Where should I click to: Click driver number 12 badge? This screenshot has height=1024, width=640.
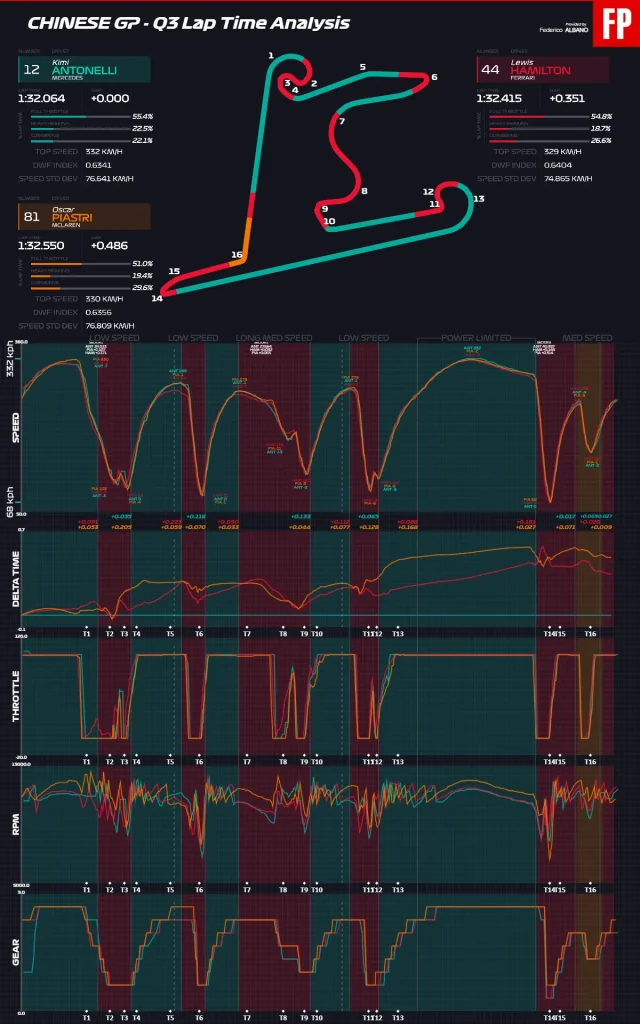pos(31,70)
